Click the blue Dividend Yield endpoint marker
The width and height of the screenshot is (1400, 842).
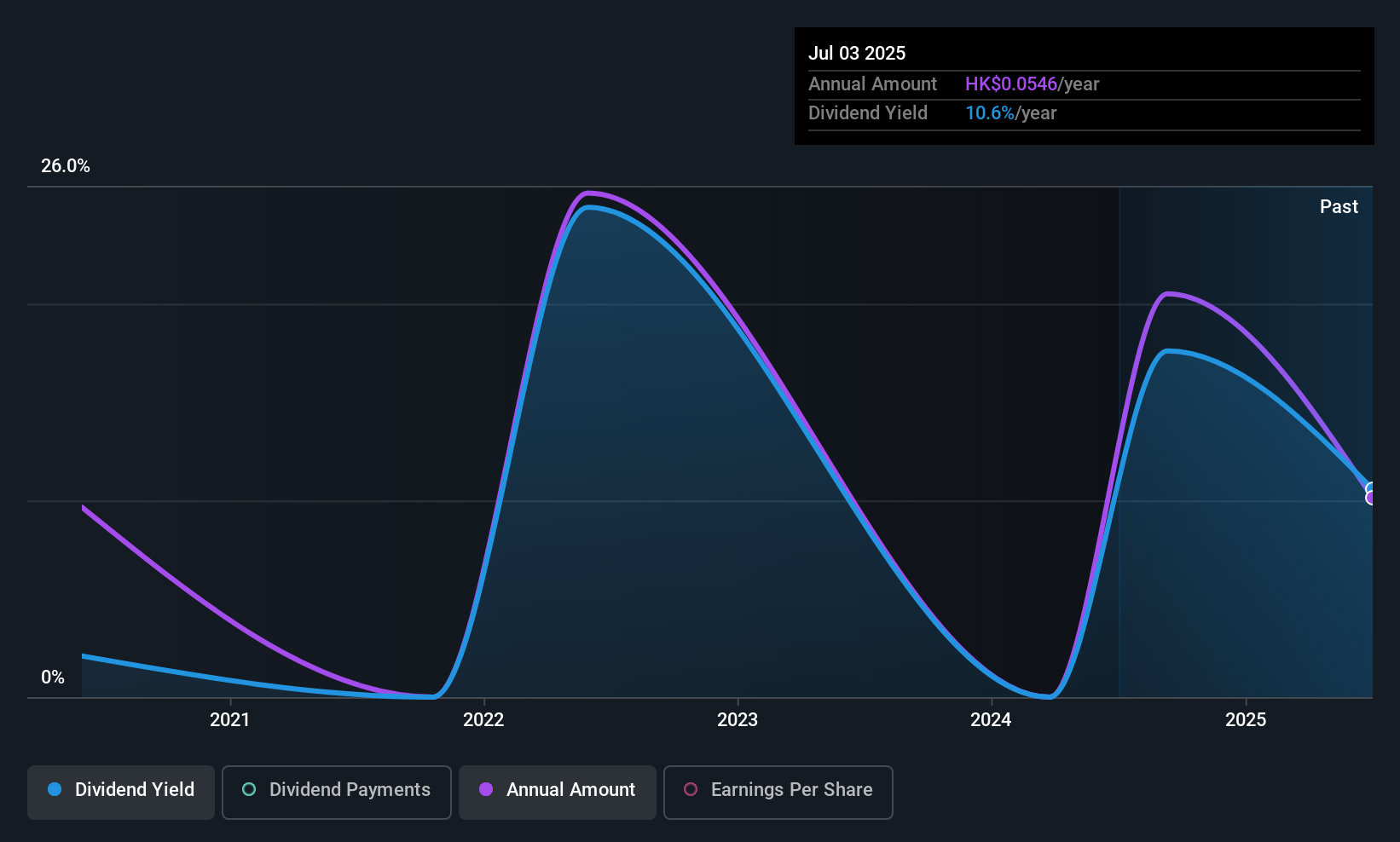(1371, 489)
